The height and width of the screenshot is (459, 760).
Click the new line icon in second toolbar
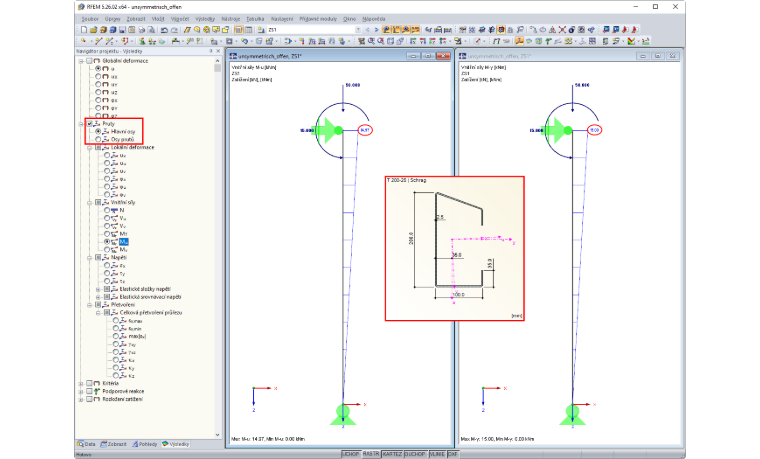[x=99, y=41]
